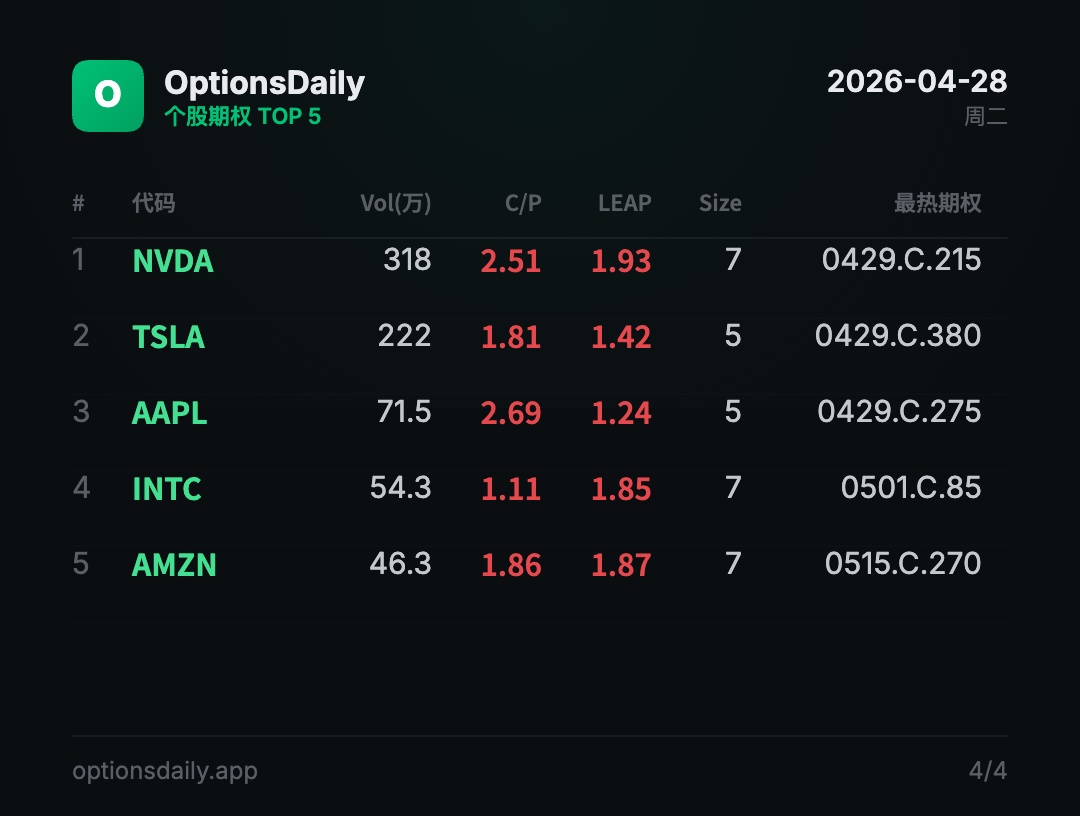Click the LEAP column header
Screen dimensions: 1080x816
(624, 203)
